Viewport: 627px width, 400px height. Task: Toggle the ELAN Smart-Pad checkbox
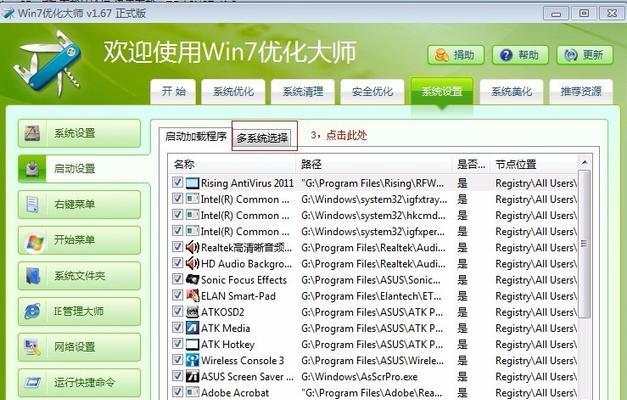(178, 295)
